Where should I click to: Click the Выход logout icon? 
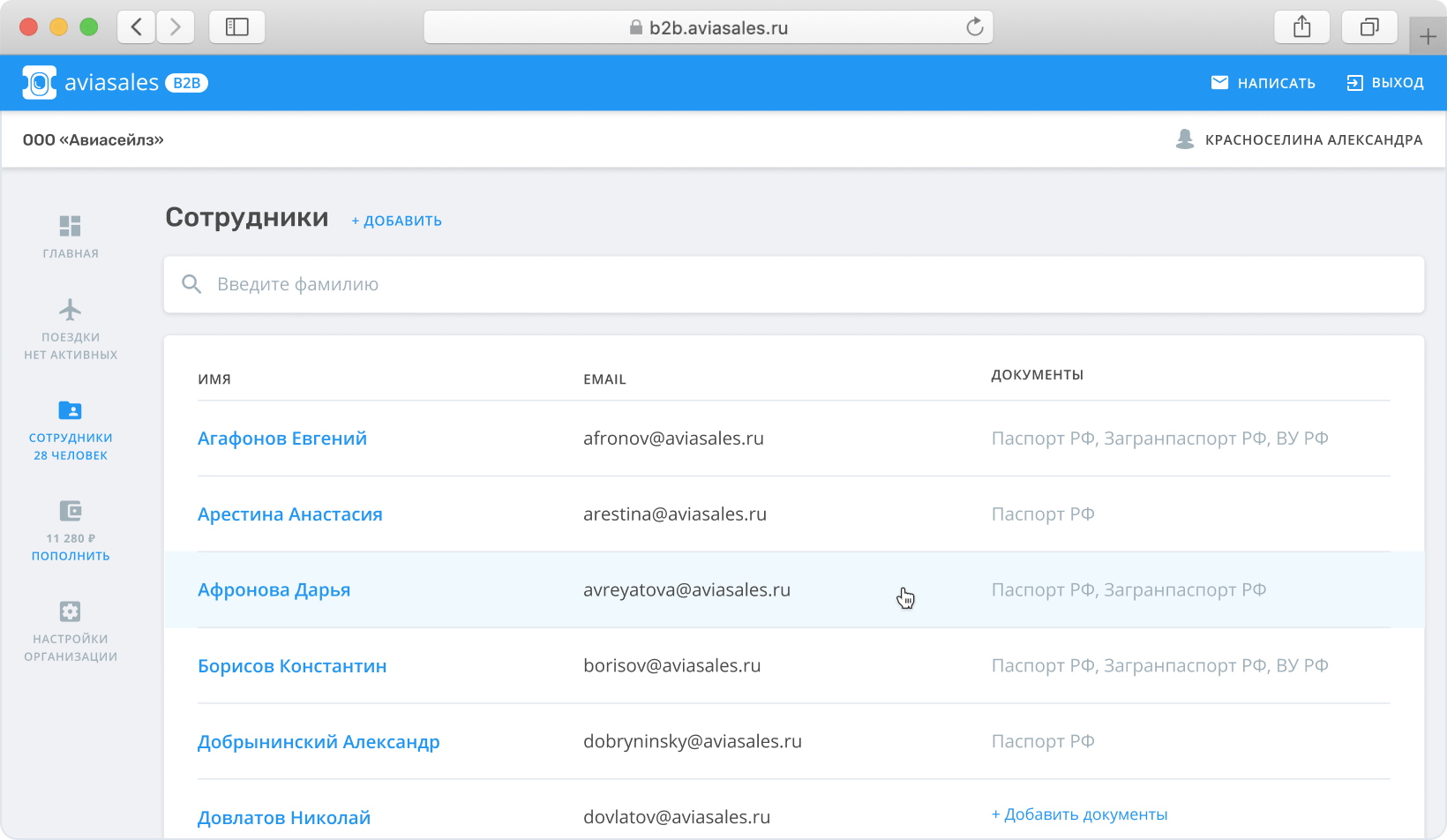pyautogui.click(x=1354, y=83)
